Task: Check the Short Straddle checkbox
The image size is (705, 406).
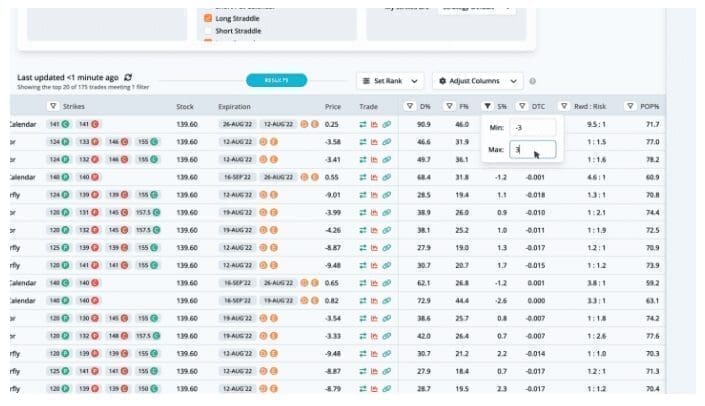Action: tap(208, 31)
